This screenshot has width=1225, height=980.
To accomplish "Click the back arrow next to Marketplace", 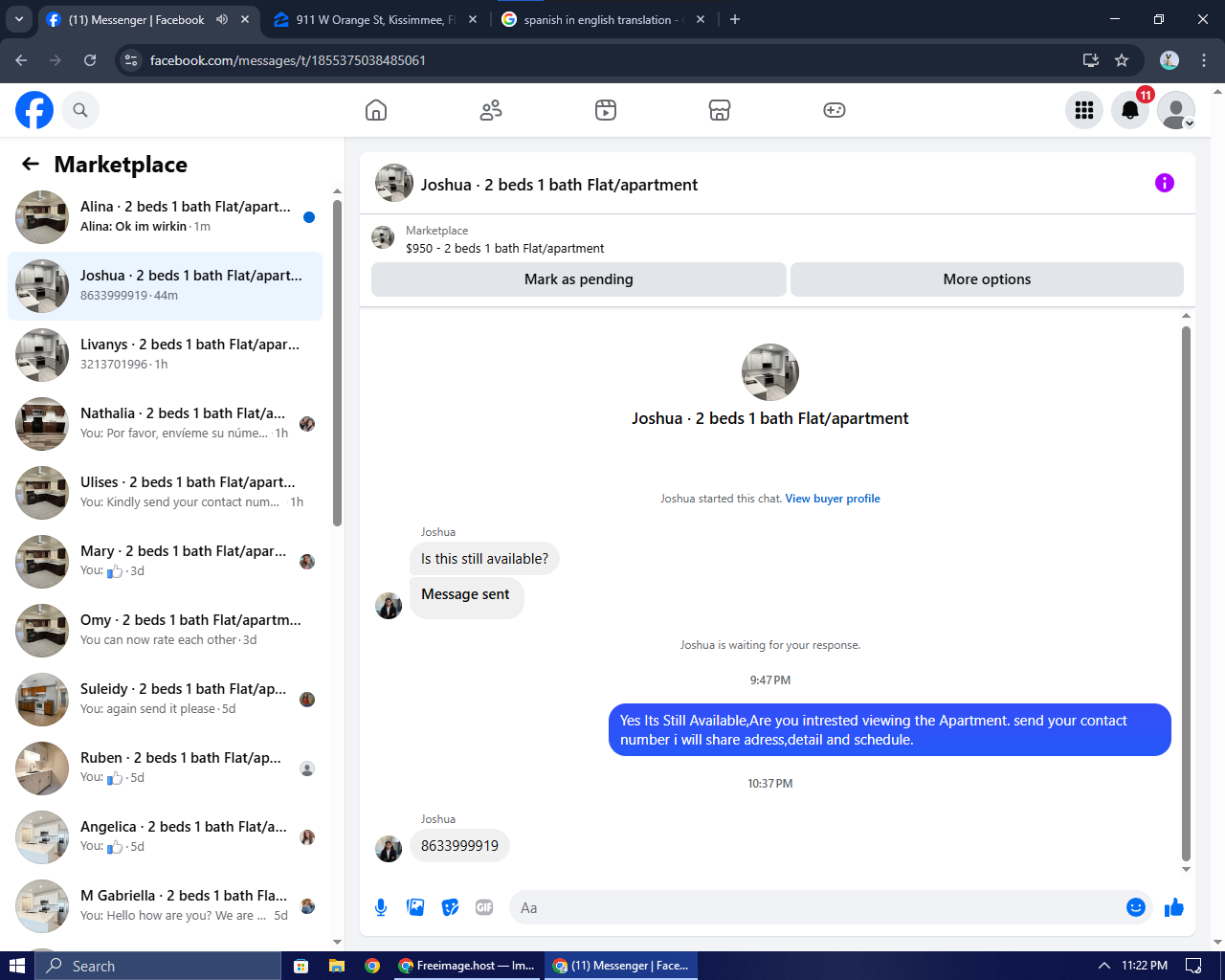I will (x=31, y=165).
